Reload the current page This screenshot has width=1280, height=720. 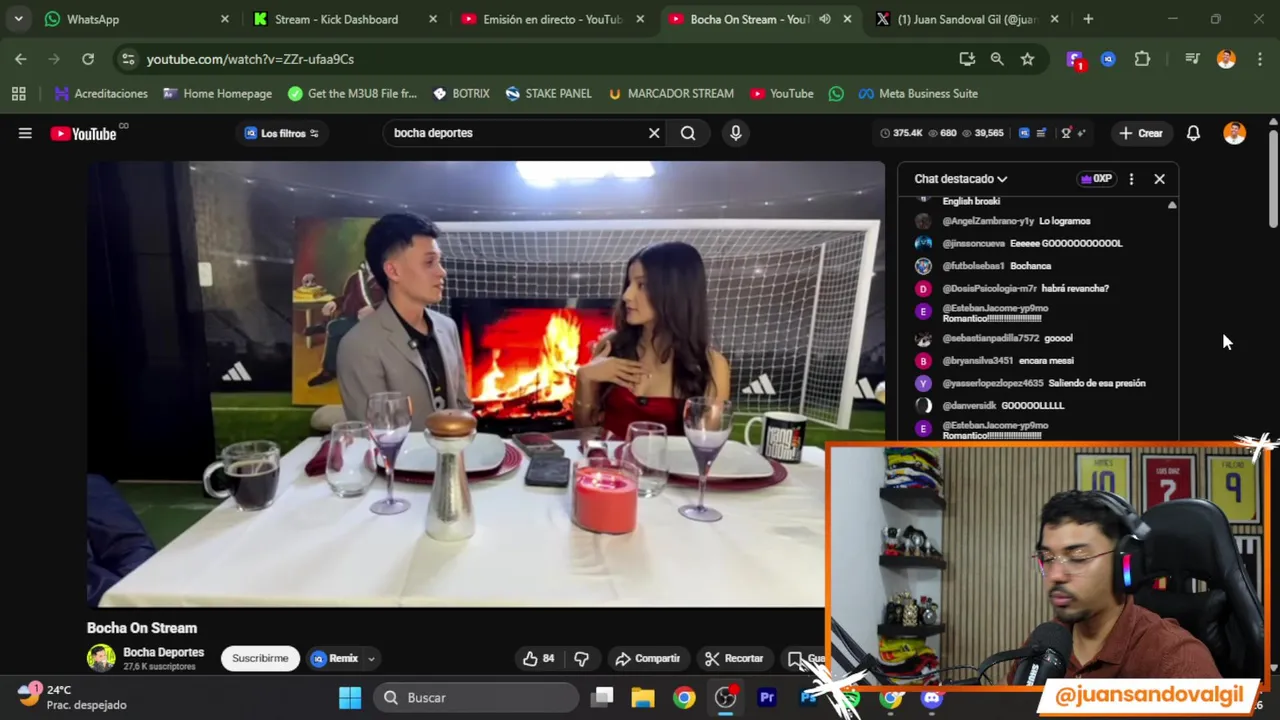click(x=88, y=59)
